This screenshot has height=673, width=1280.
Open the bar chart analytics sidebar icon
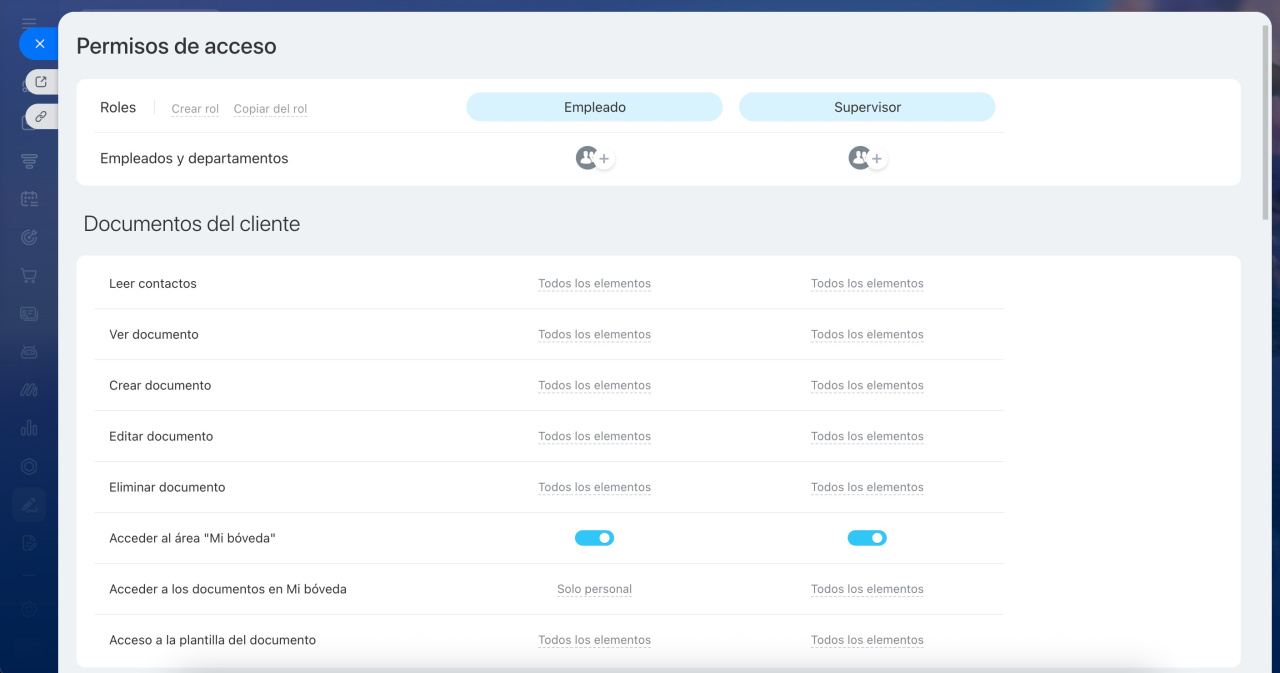[29, 428]
